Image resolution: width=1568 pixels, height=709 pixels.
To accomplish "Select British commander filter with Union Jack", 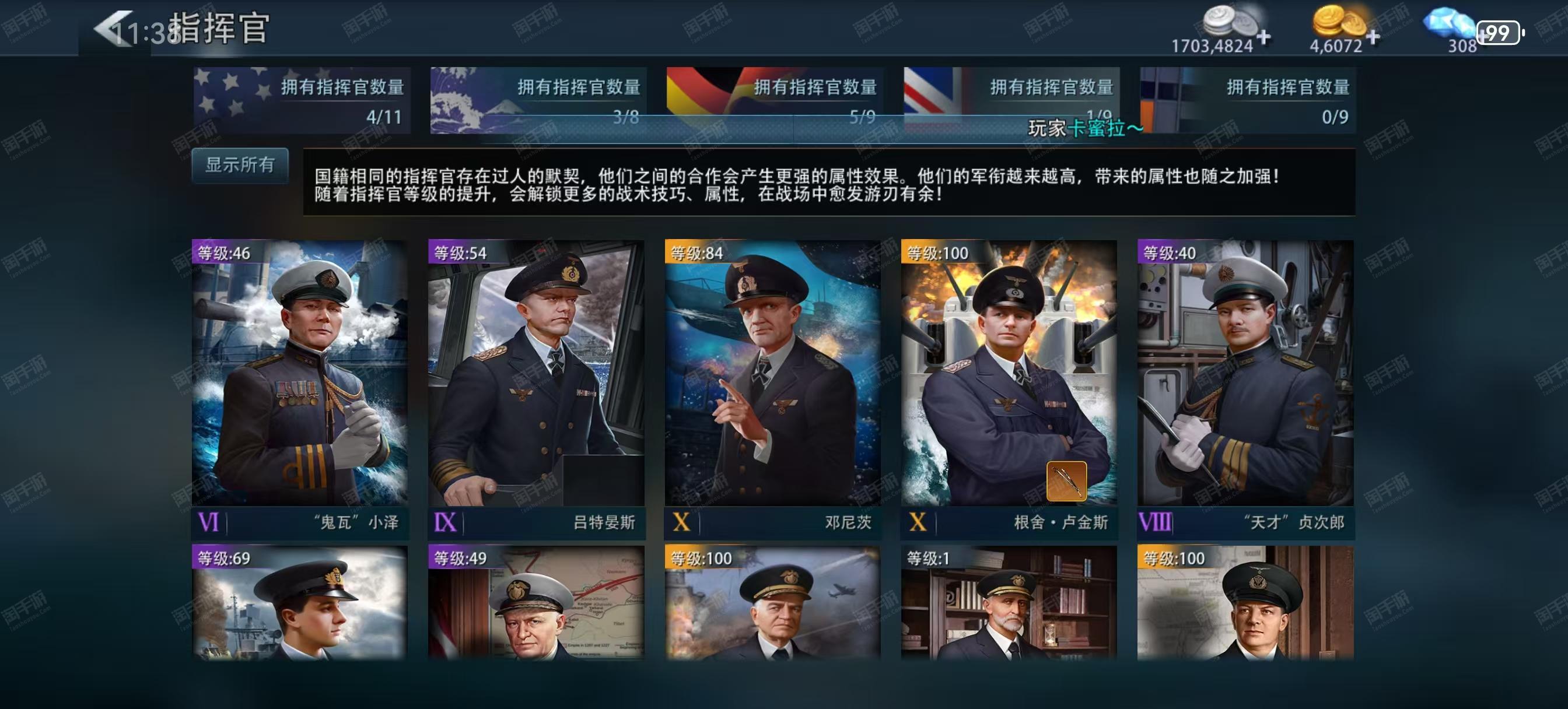I will click(1012, 100).
